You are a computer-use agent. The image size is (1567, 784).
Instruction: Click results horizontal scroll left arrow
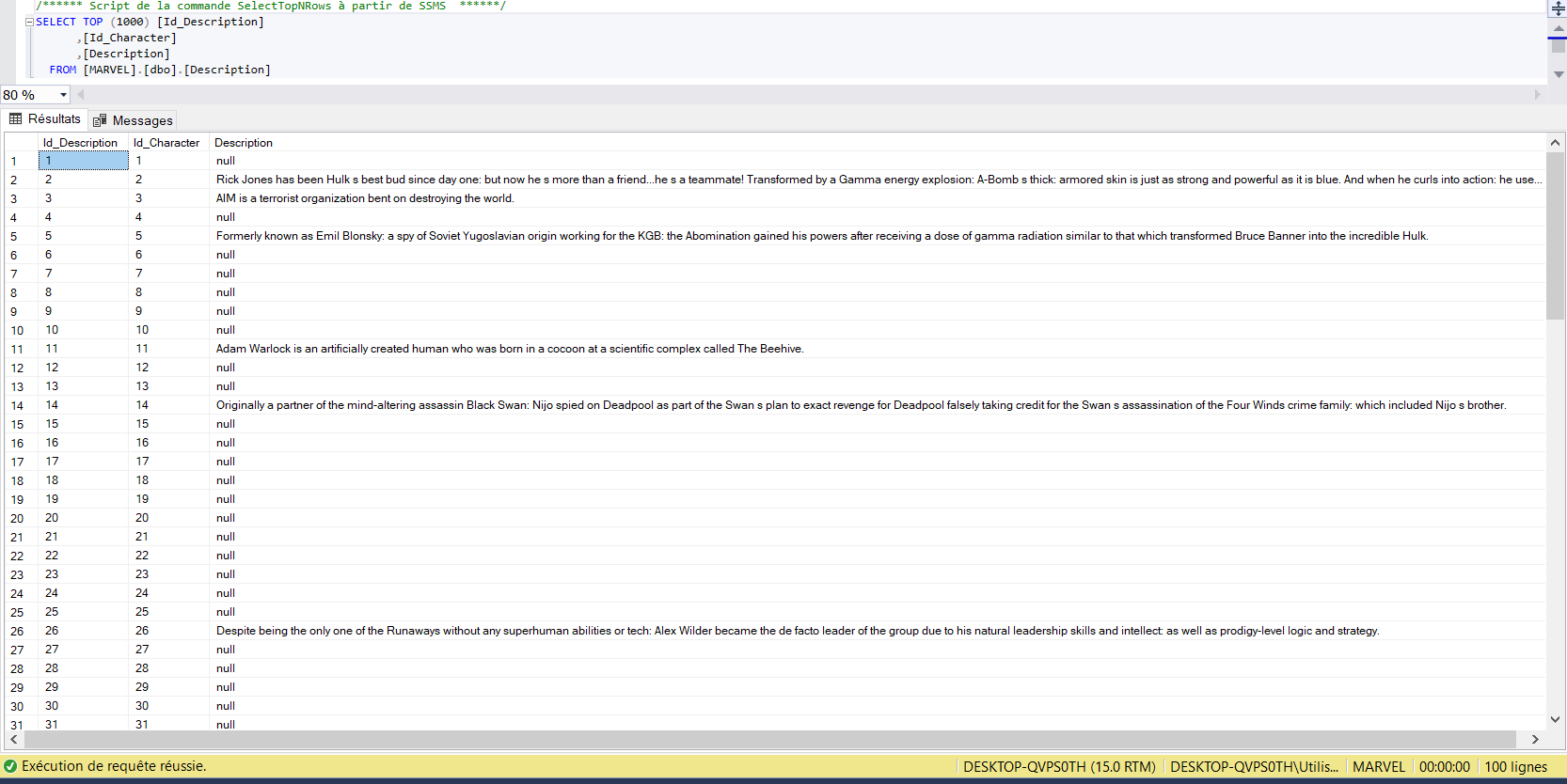pos(13,740)
